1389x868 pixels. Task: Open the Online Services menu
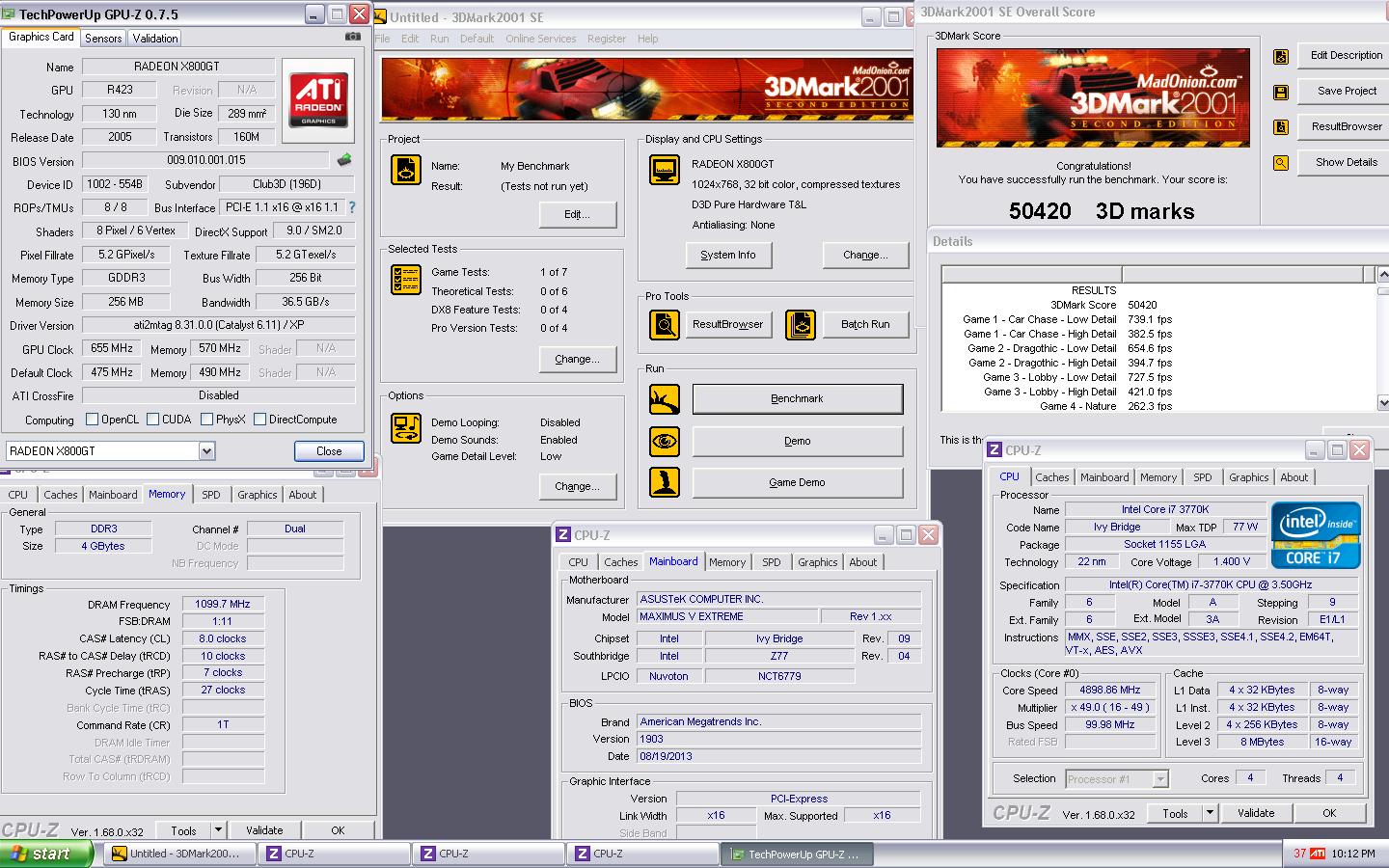[x=540, y=39]
